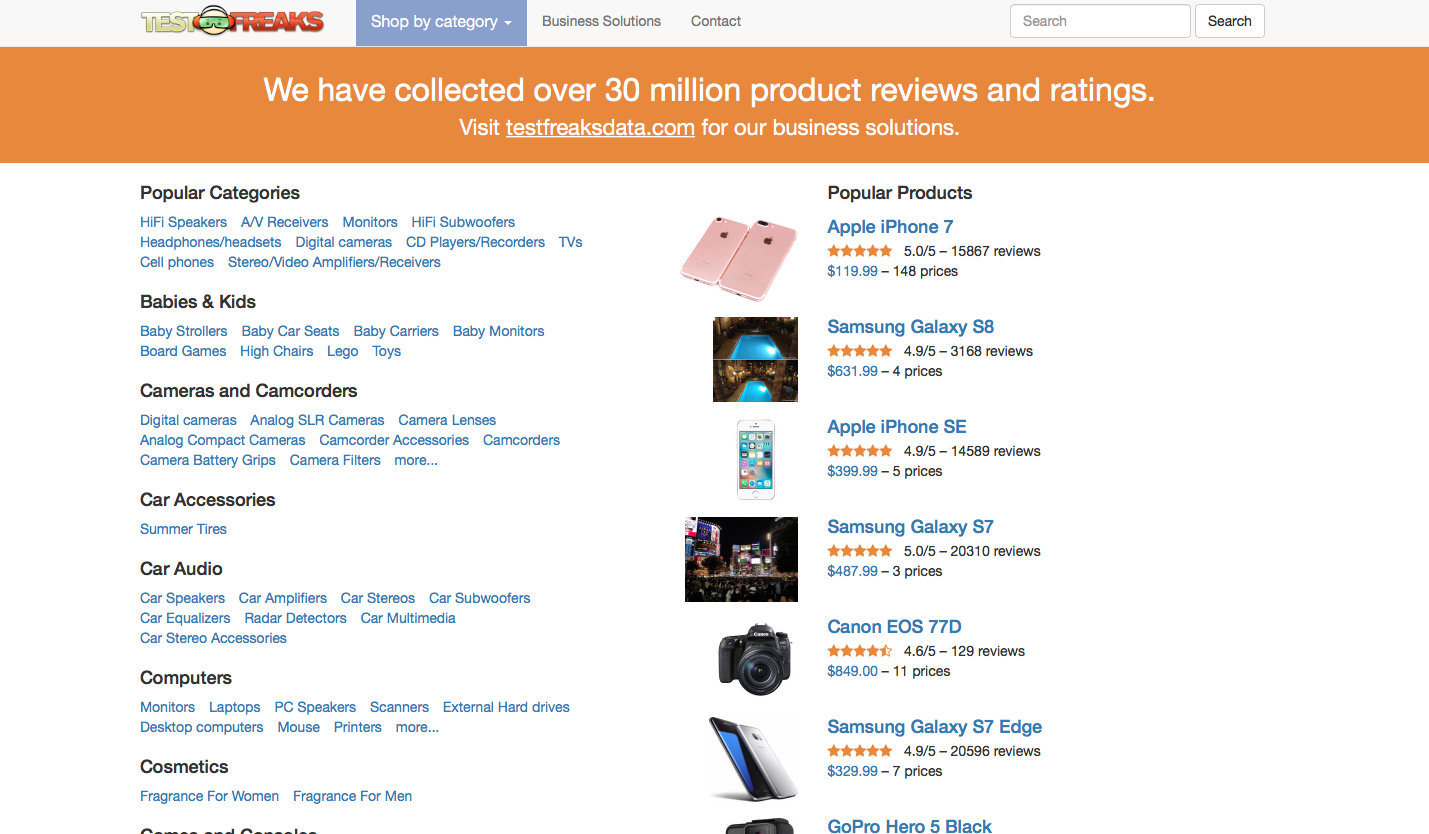Go to the Contact page
1429x834 pixels.
(x=716, y=21)
